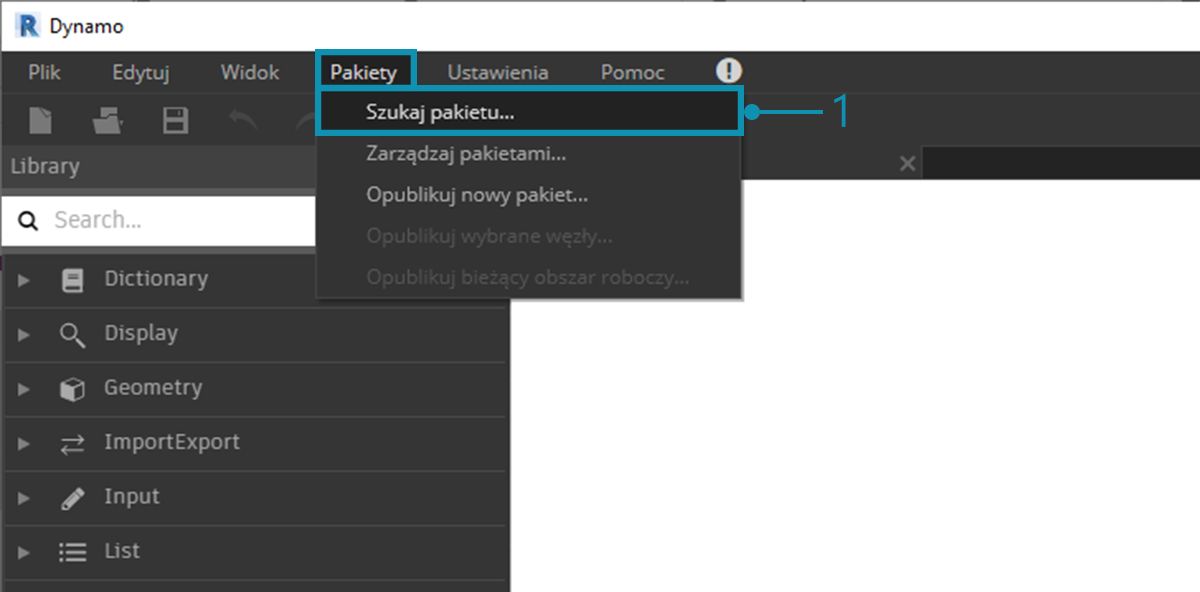The width and height of the screenshot is (1200, 592).
Task: Choose Zarządzaj pakietami... menu entry
Action: pyautogui.click(x=529, y=154)
